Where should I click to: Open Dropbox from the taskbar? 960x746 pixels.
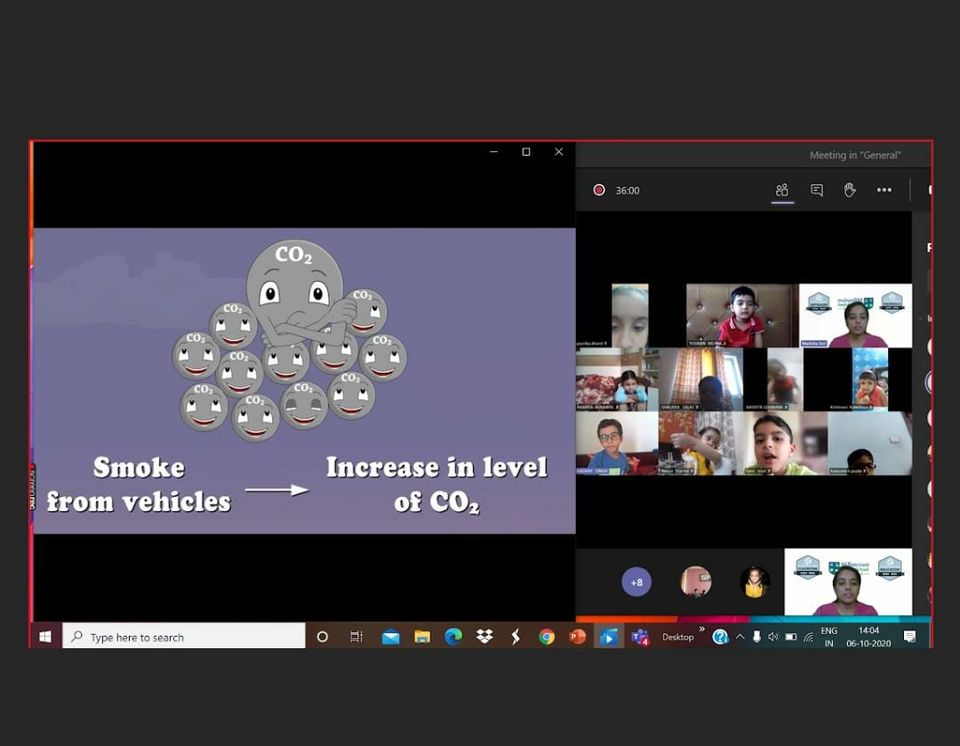coord(484,637)
